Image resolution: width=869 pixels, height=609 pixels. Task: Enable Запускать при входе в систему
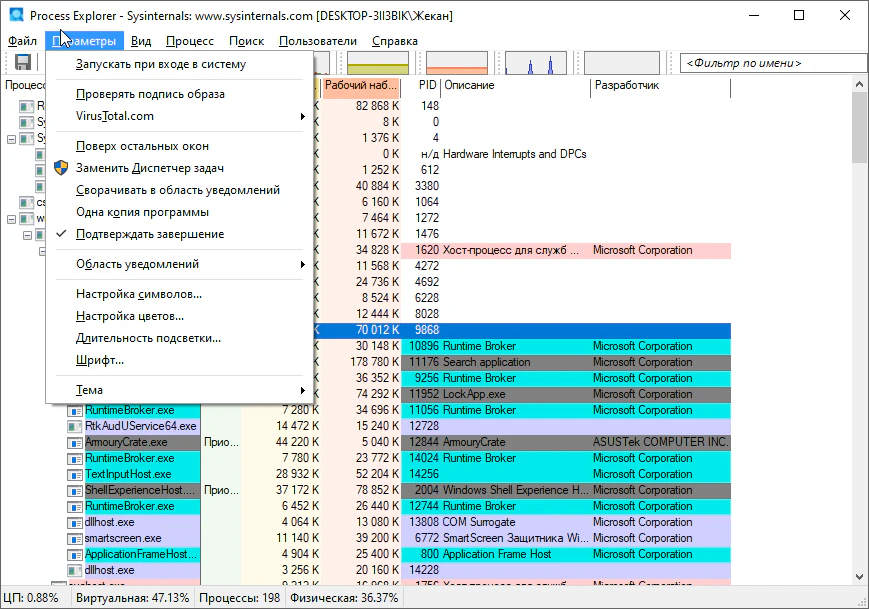pos(160,64)
